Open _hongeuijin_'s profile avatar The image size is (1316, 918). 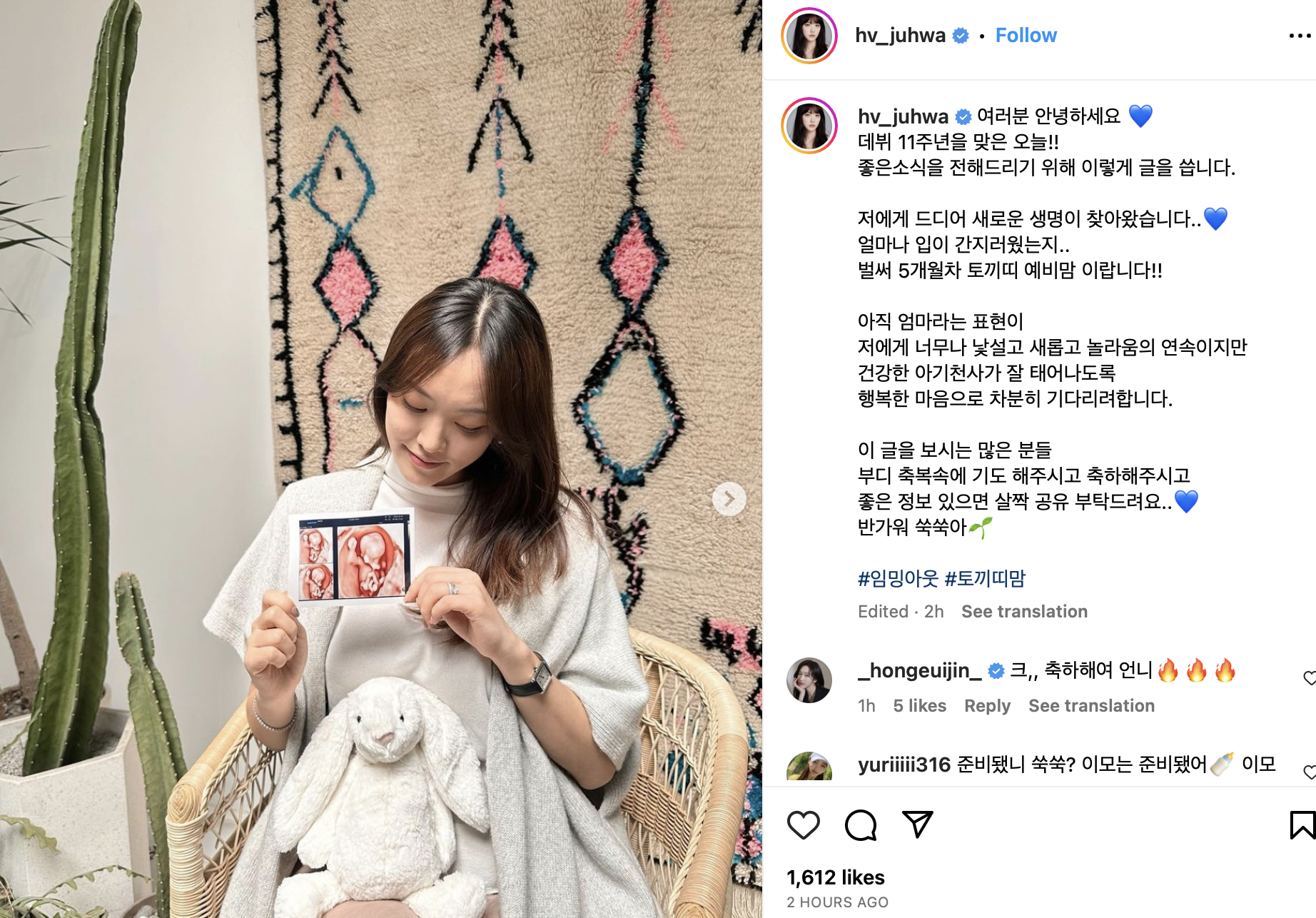pos(809,680)
